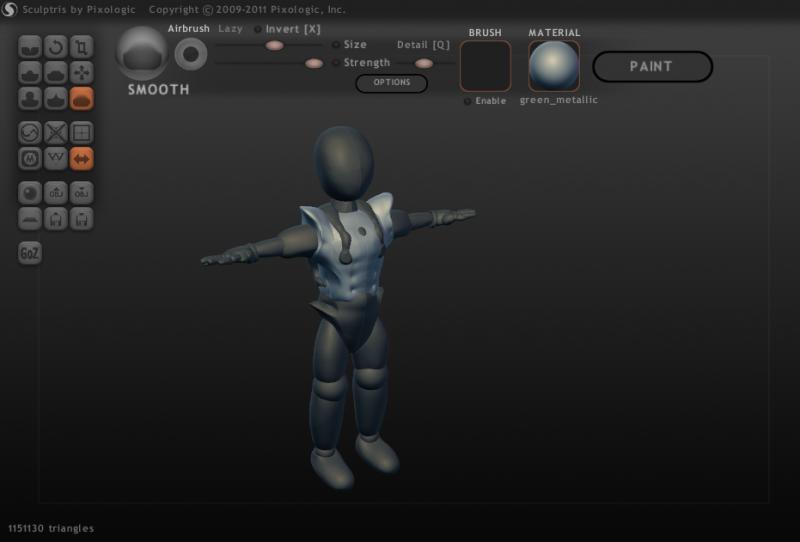Toggle Wireframe display icon
The width and height of the screenshot is (800, 542).
(56, 158)
